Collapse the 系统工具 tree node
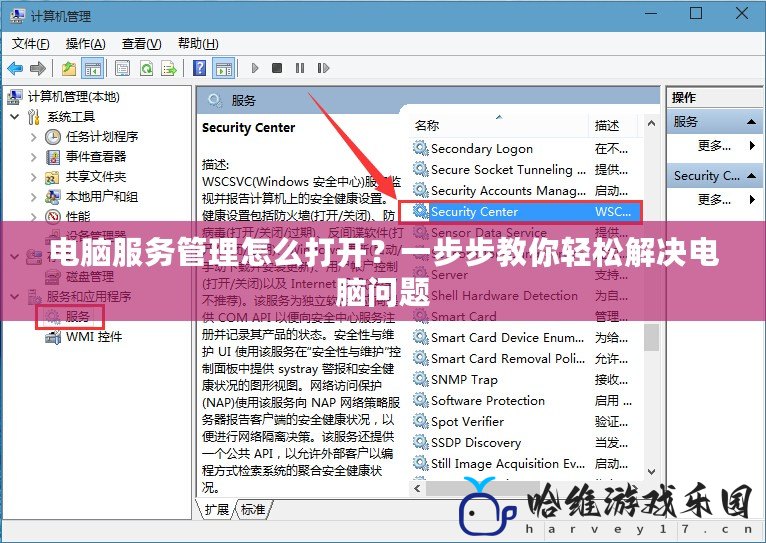 pyautogui.click(x=15, y=117)
